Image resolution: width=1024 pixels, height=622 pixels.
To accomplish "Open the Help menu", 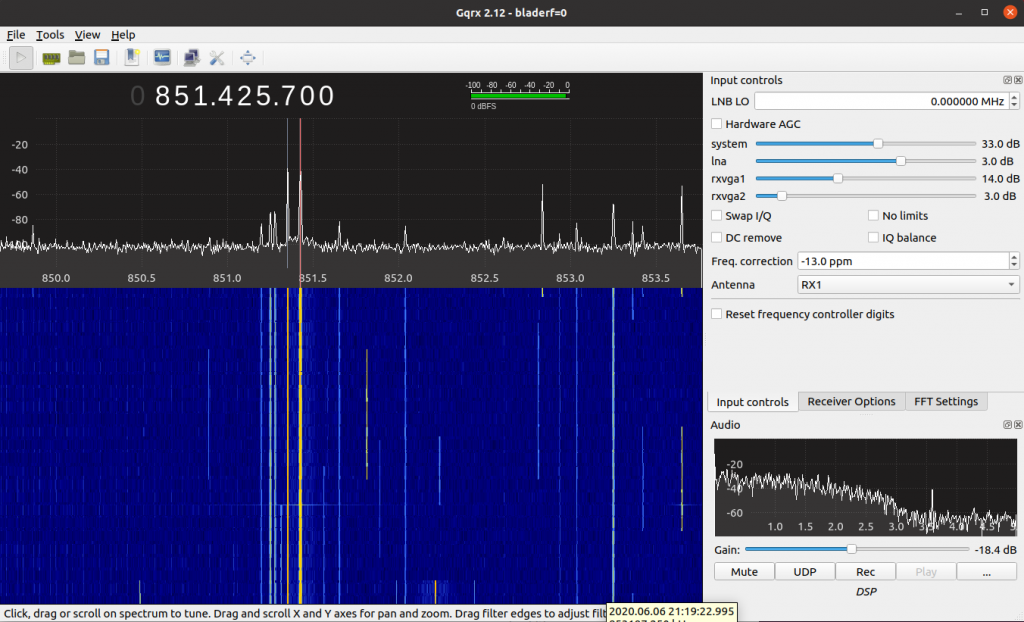I will click(123, 35).
